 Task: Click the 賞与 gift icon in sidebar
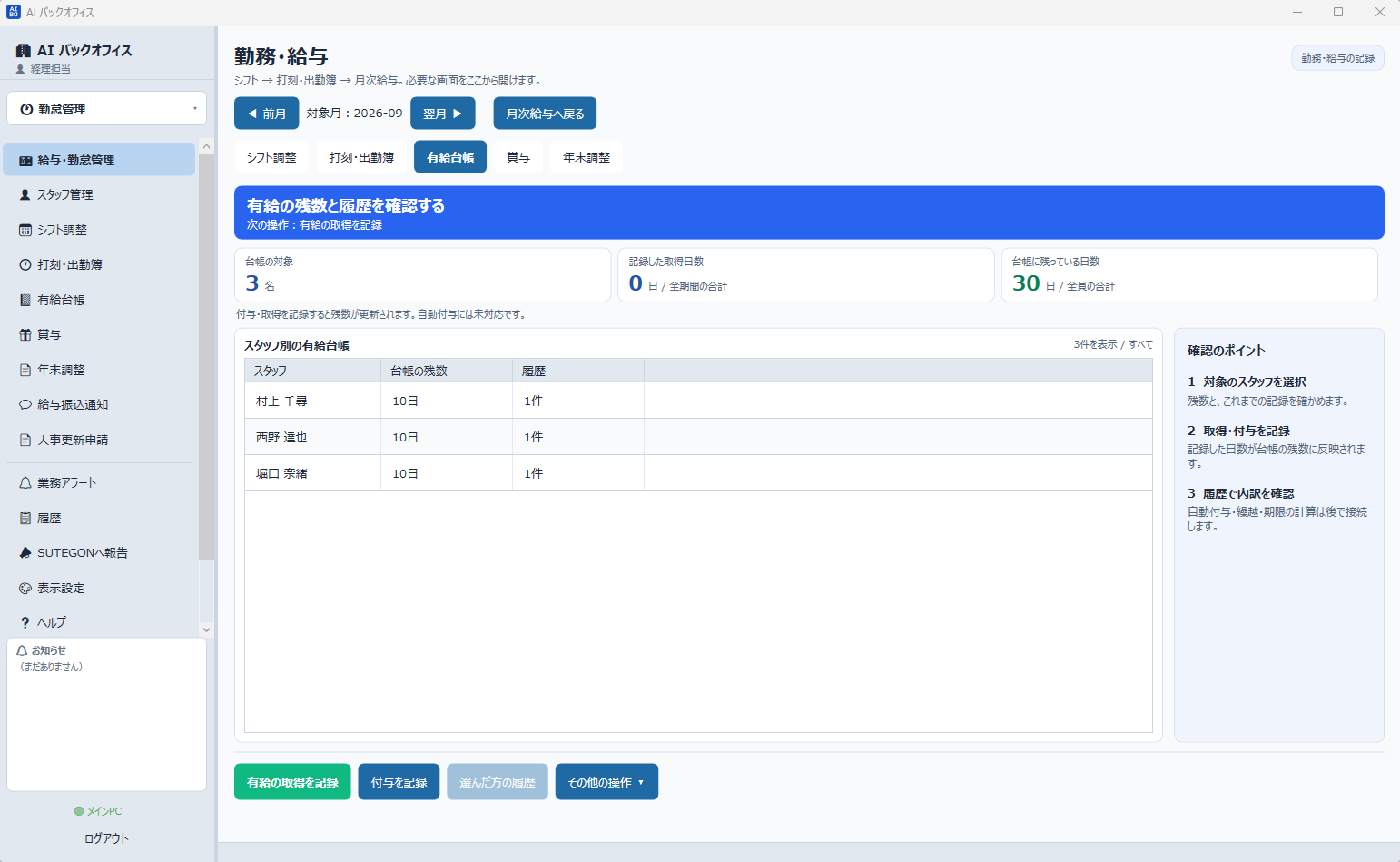pyautogui.click(x=25, y=335)
